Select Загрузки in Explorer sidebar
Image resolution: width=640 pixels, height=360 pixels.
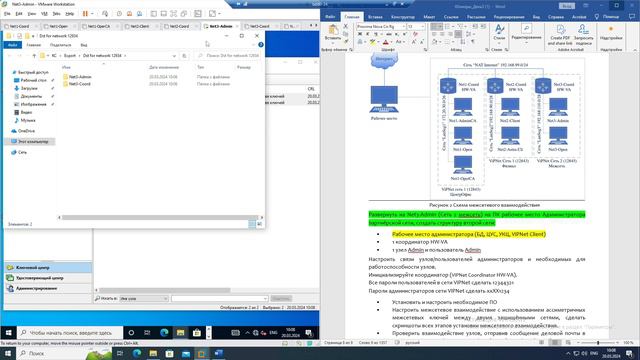(x=29, y=88)
